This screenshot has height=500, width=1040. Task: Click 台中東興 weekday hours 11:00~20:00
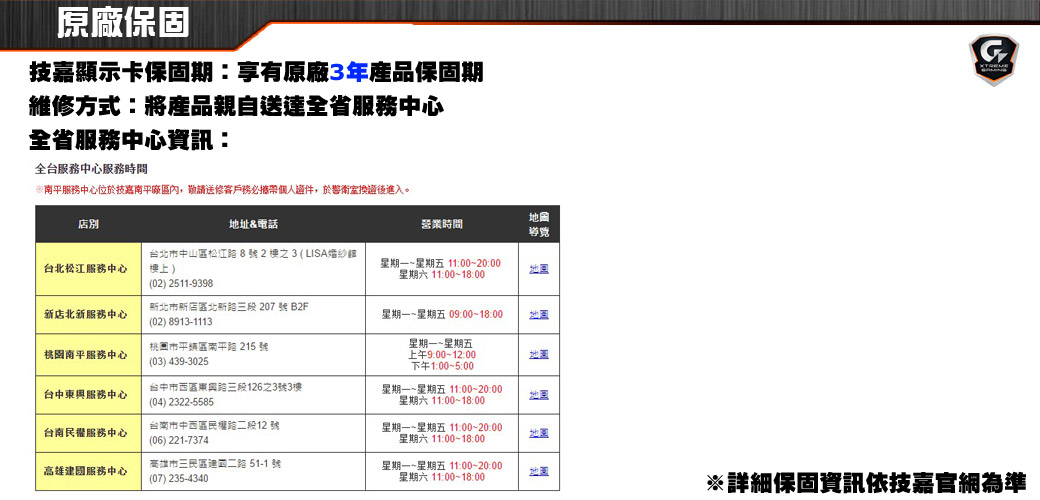click(x=476, y=389)
